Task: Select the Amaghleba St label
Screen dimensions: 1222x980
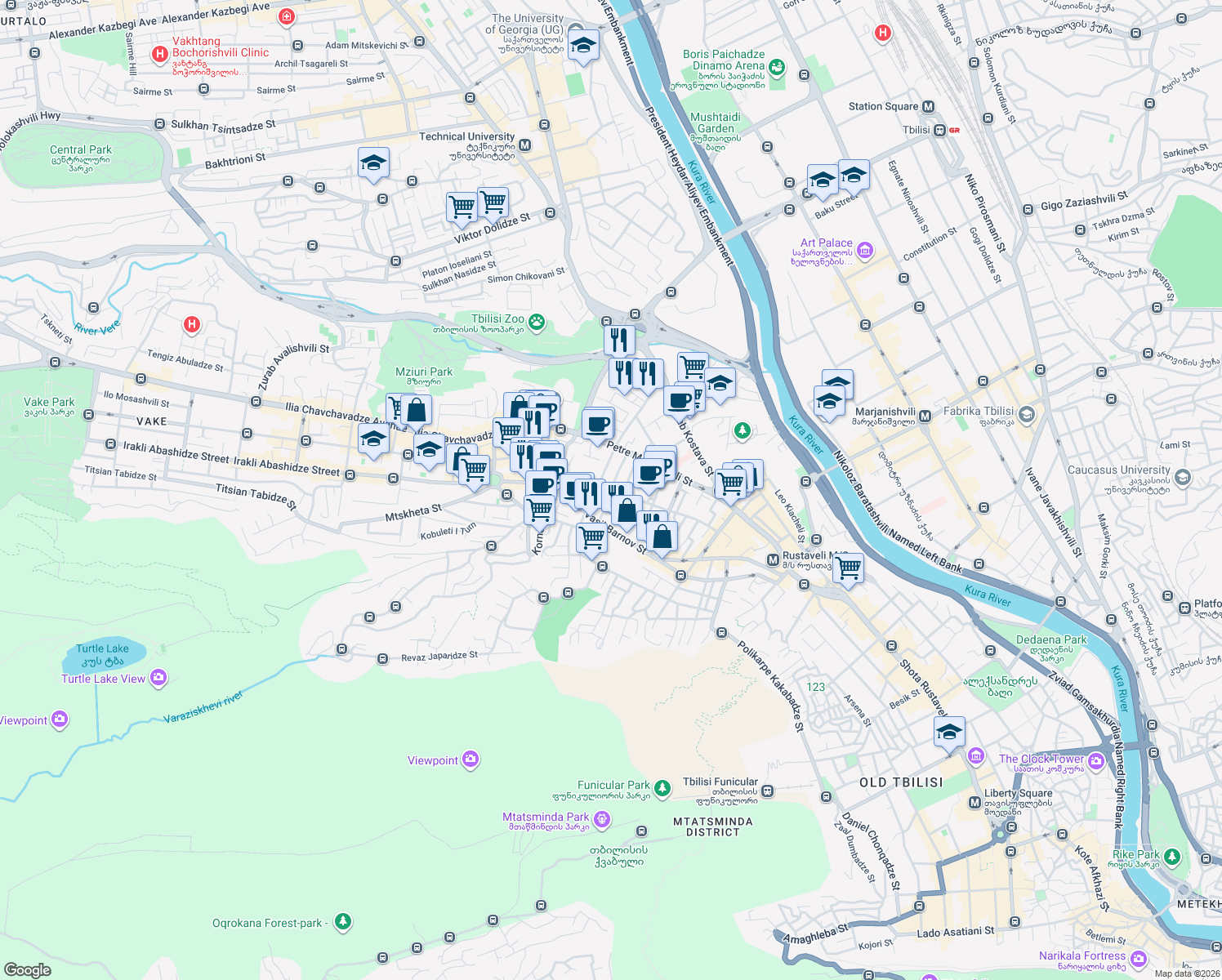Action: [816, 933]
